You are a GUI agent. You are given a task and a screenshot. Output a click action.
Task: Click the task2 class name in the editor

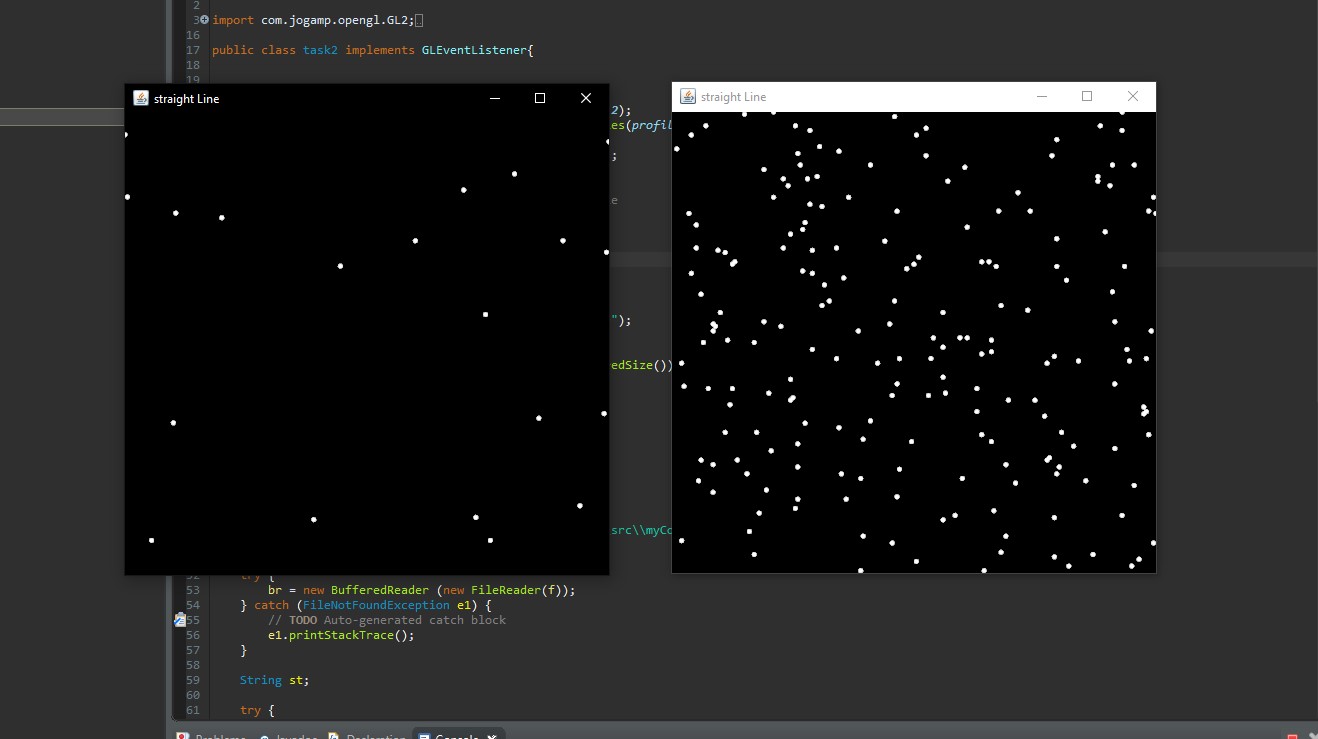point(319,50)
